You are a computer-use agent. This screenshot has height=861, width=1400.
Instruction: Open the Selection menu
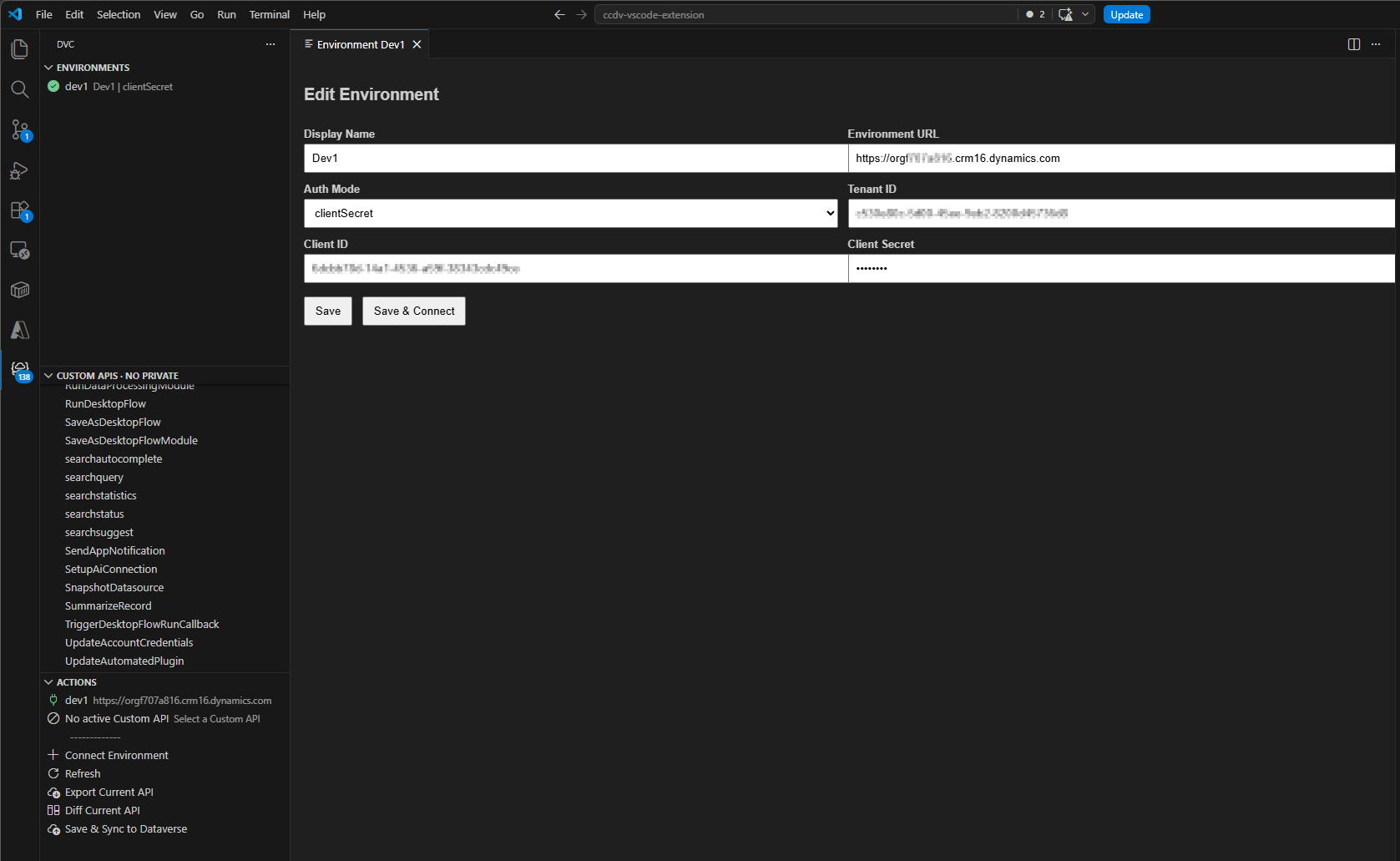[x=119, y=14]
